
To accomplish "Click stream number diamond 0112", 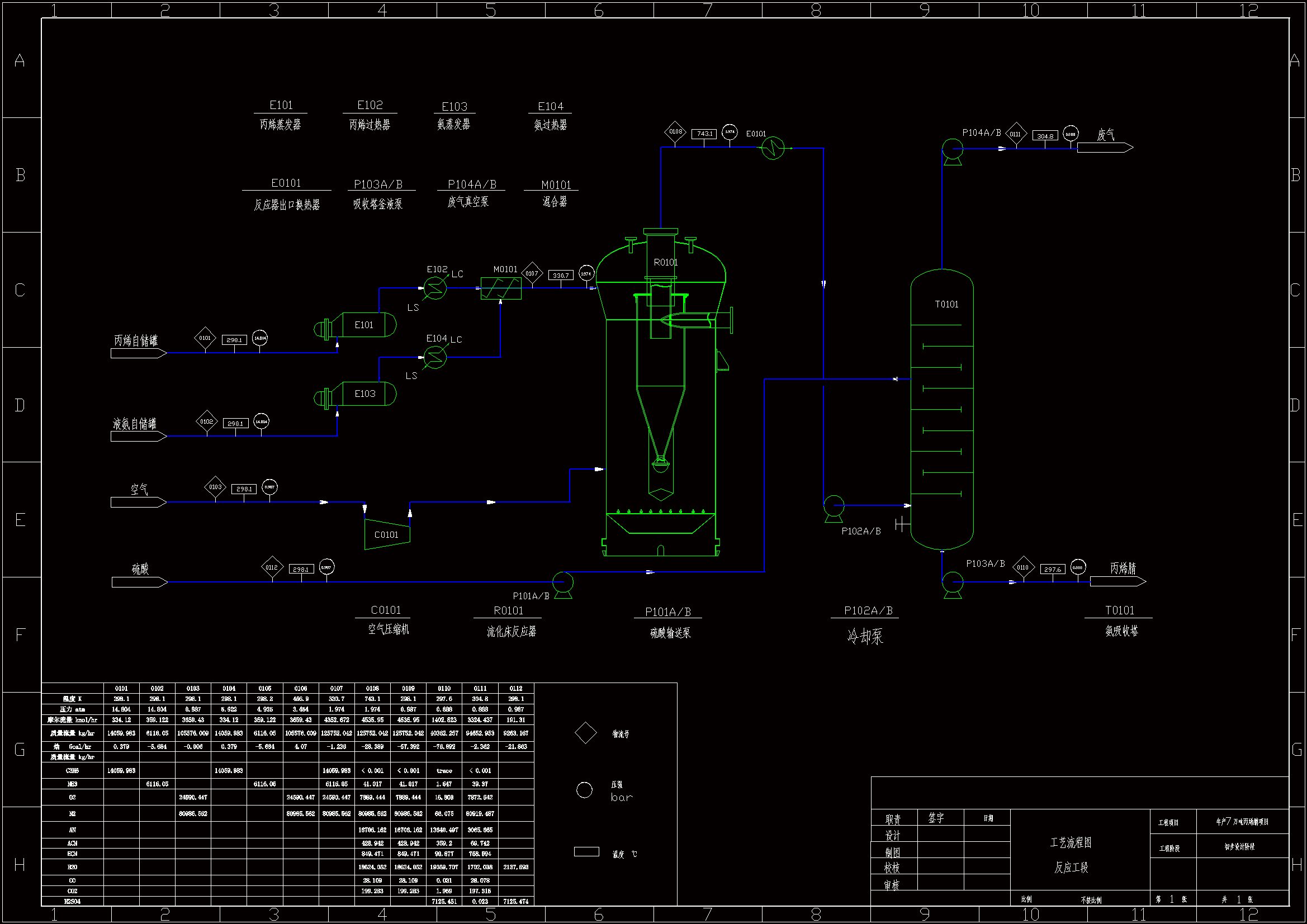I will tap(272, 567).
